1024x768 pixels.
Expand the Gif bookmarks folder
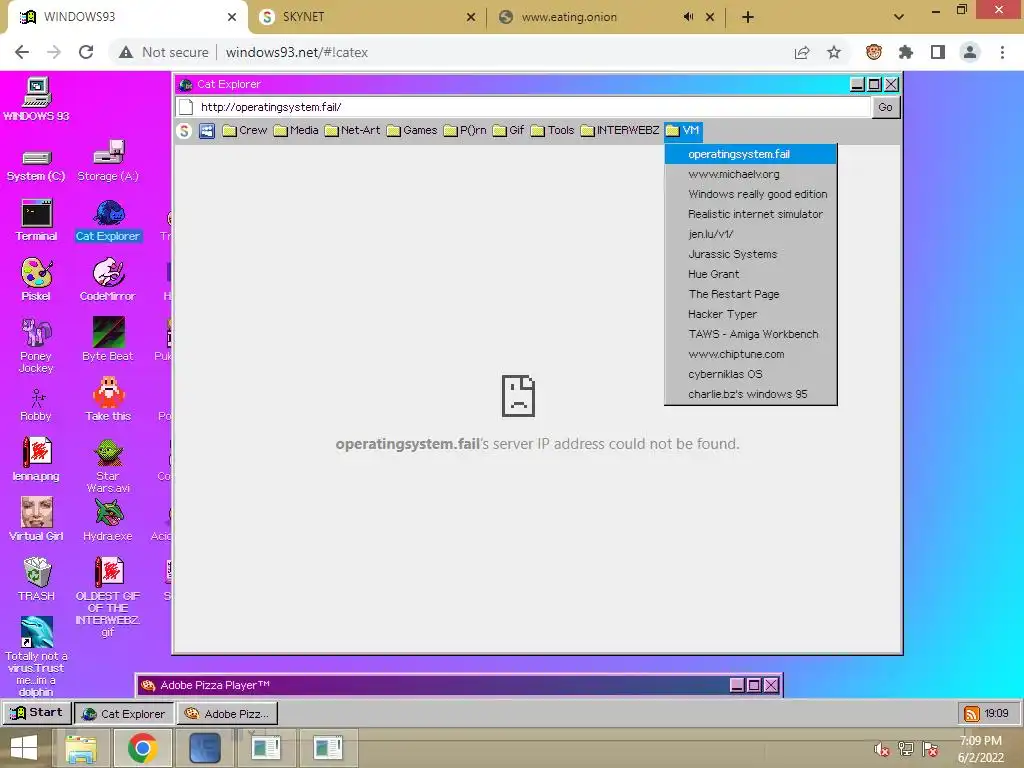click(x=508, y=131)
